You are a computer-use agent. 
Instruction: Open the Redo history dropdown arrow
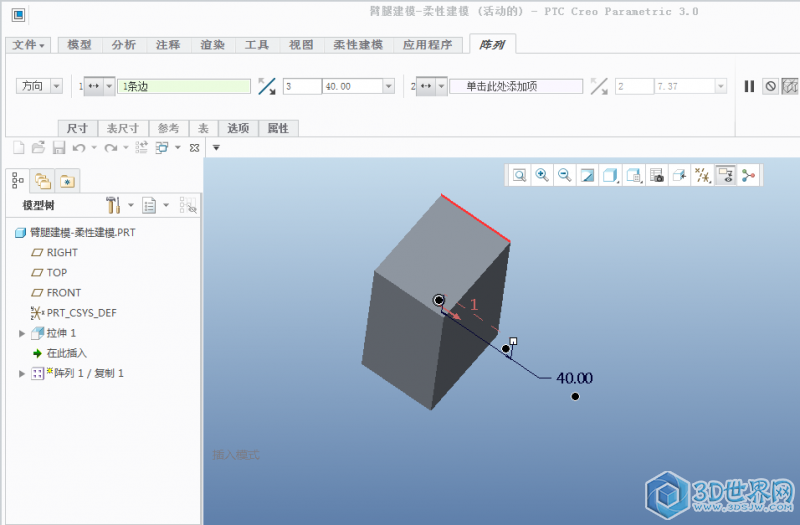click(126, 148)
